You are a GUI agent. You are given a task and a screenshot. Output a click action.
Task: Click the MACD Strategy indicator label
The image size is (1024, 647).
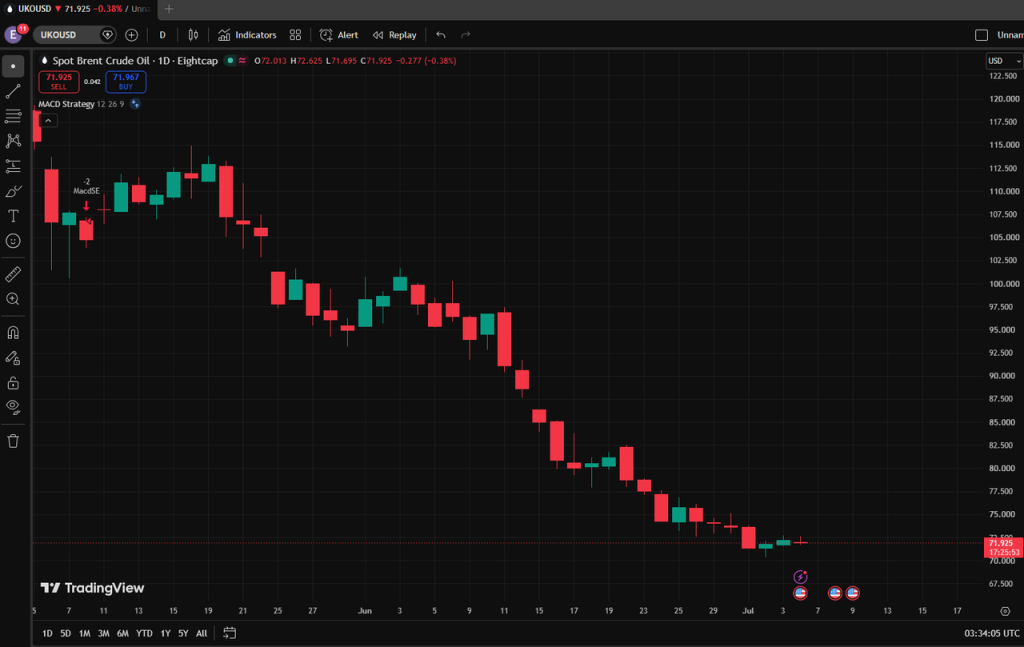click(x=66, y=104)
